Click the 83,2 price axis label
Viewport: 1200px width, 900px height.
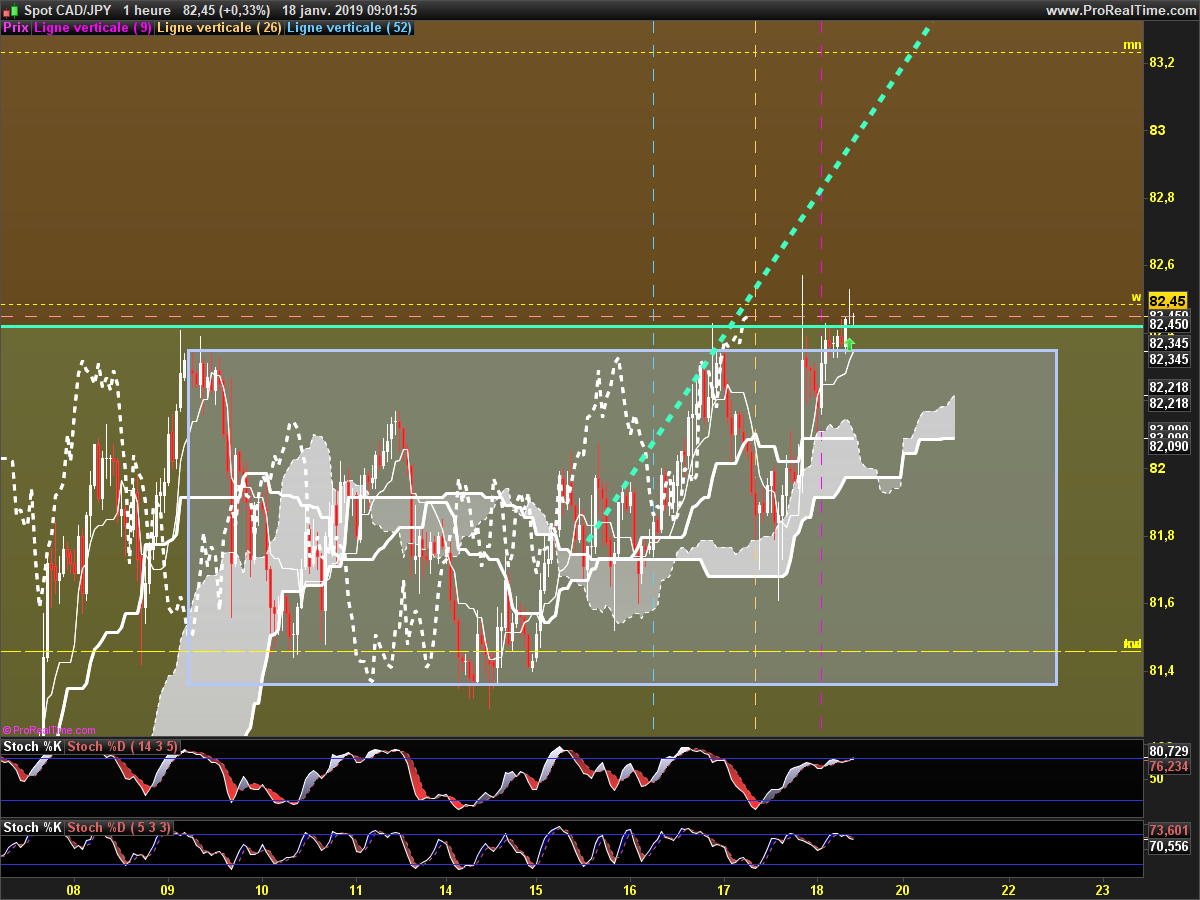(x=1162, y=62)
